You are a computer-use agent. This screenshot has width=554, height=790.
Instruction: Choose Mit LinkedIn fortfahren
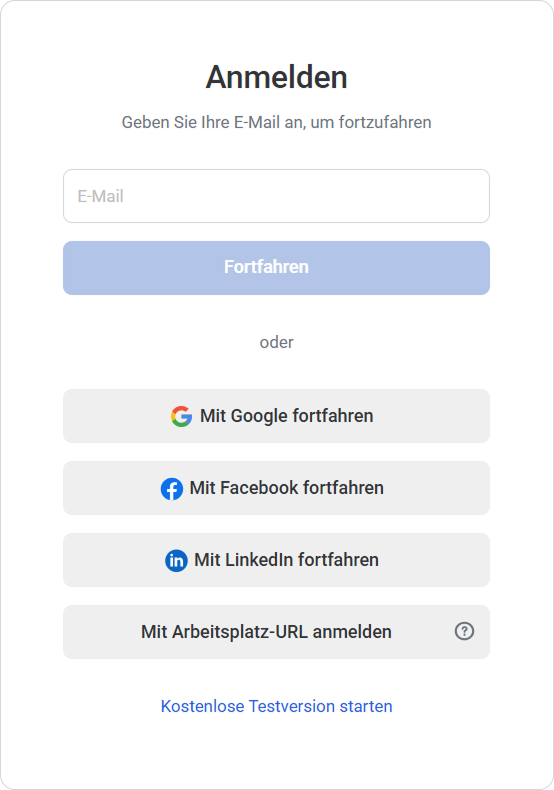tap(276, 560)
